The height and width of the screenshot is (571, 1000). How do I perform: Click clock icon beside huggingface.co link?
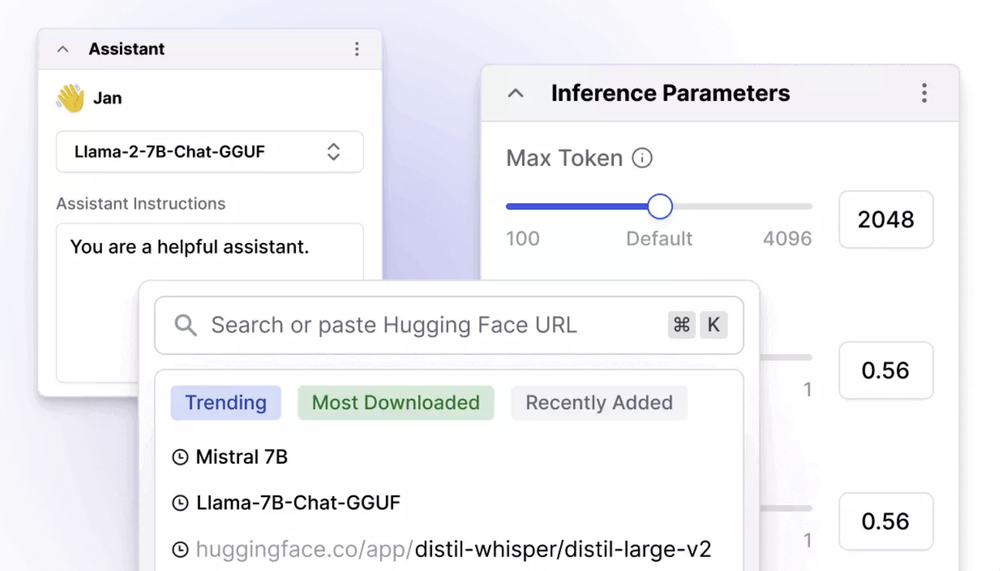point(180,549)
